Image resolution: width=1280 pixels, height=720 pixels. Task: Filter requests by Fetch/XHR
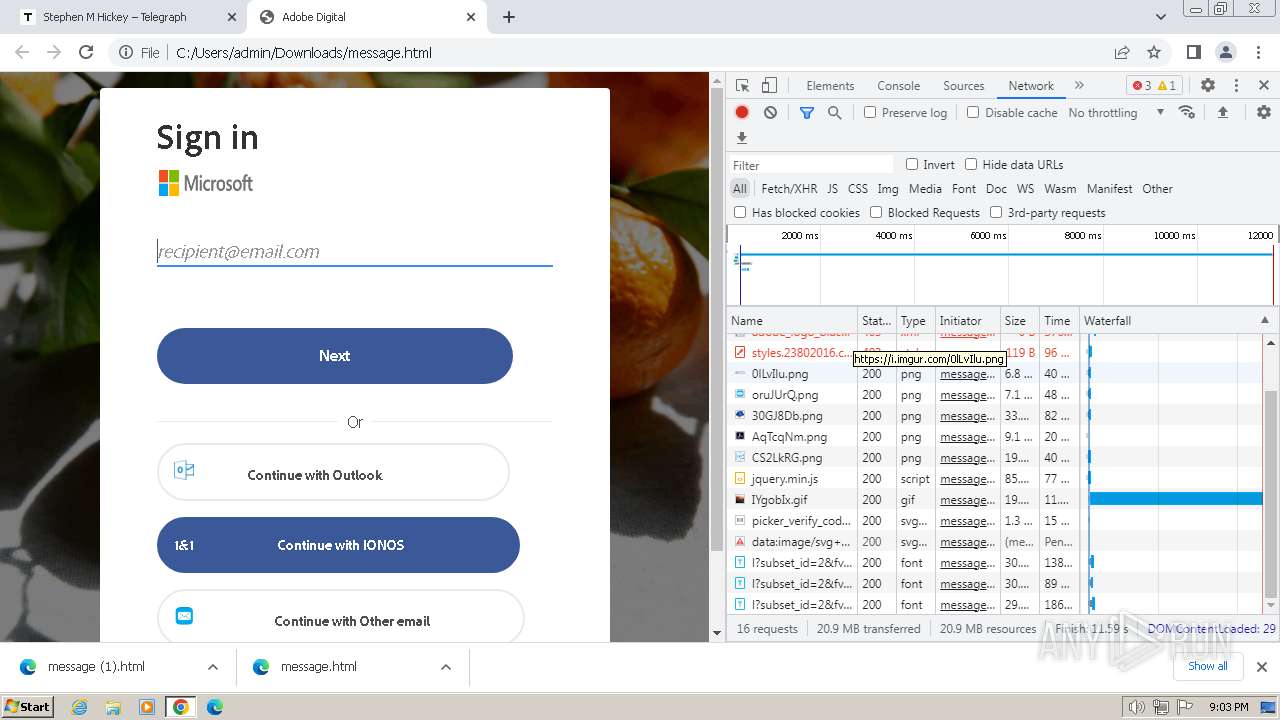[789, 188]
